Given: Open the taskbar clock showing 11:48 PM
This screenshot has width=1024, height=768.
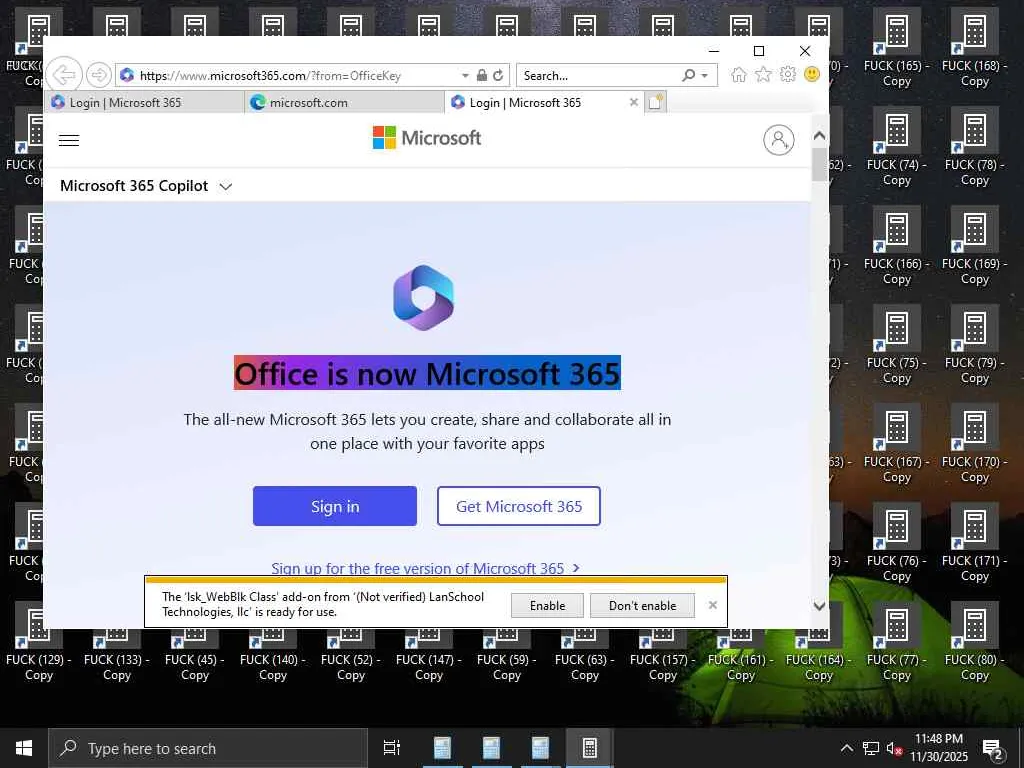Looking at the screenshot, I should [939, 748].
